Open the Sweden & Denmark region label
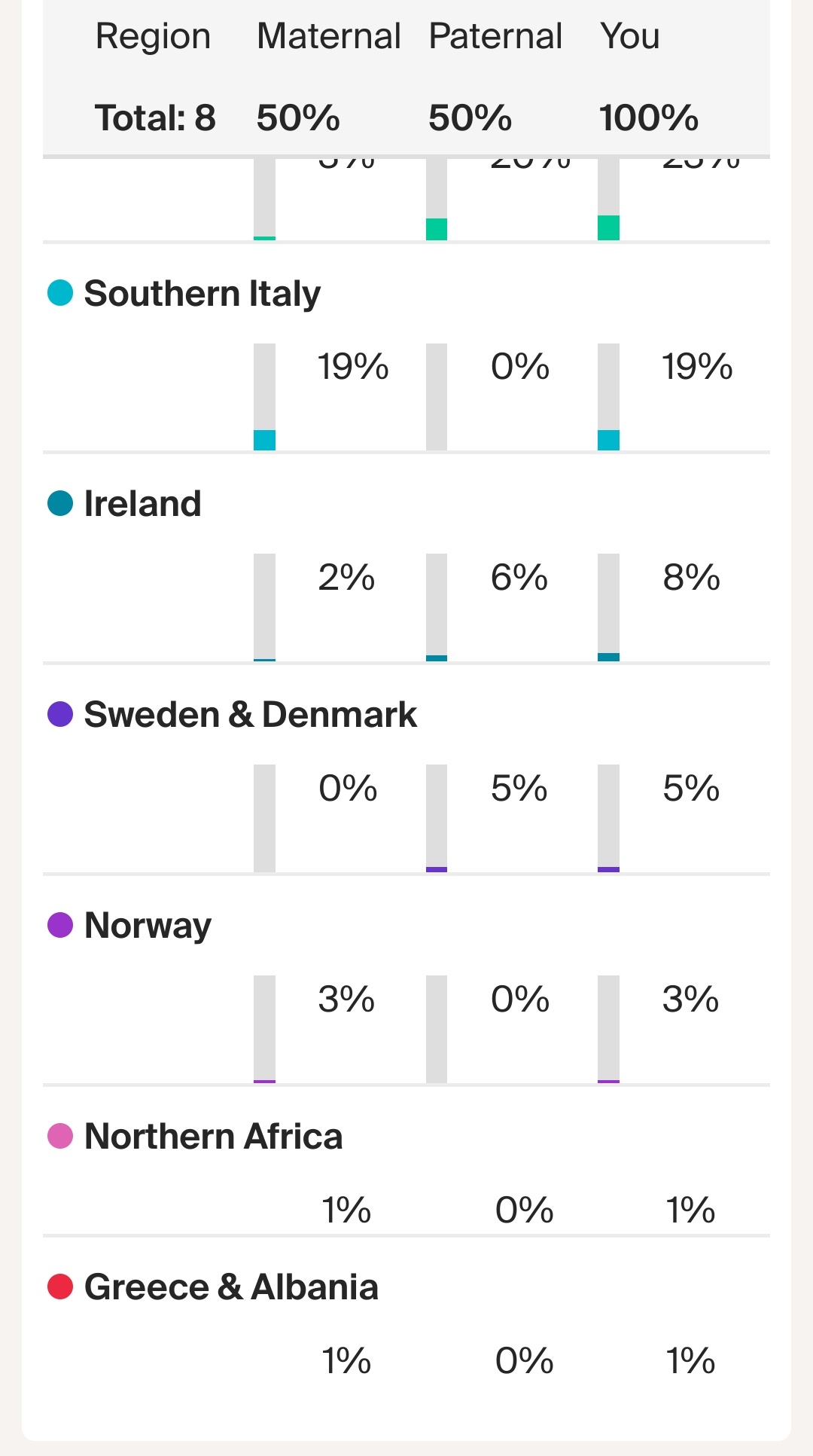813x1456 pixels. coord(250,714)
